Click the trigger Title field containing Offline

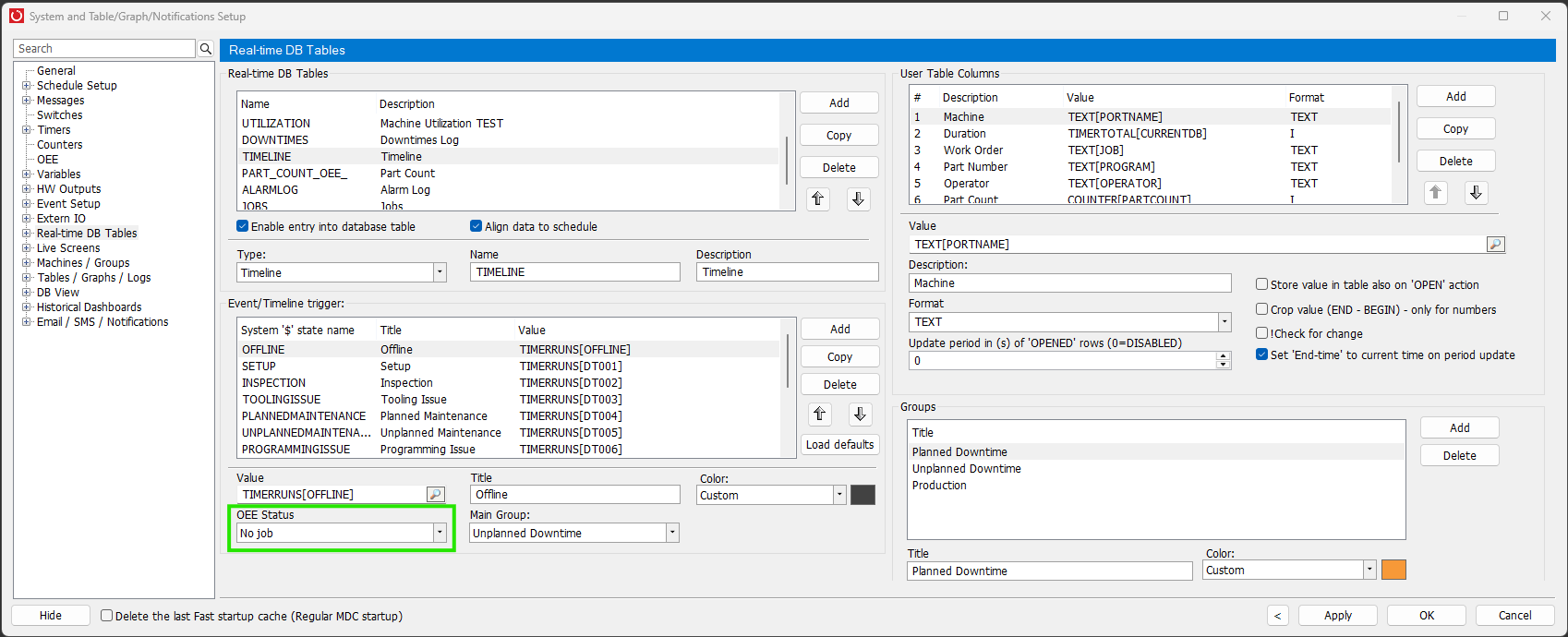(574, 495)
